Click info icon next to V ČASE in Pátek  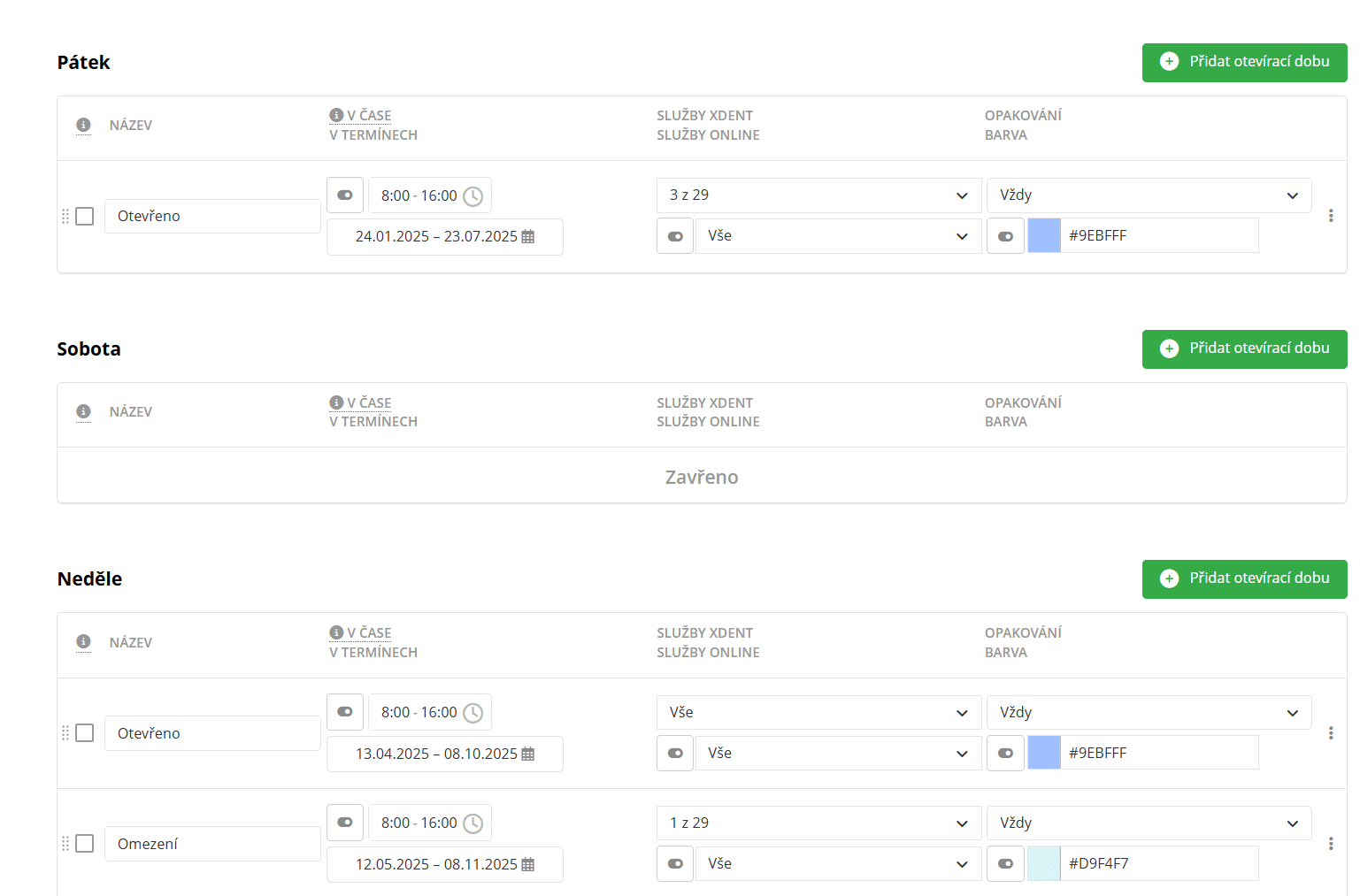(336, 115)
